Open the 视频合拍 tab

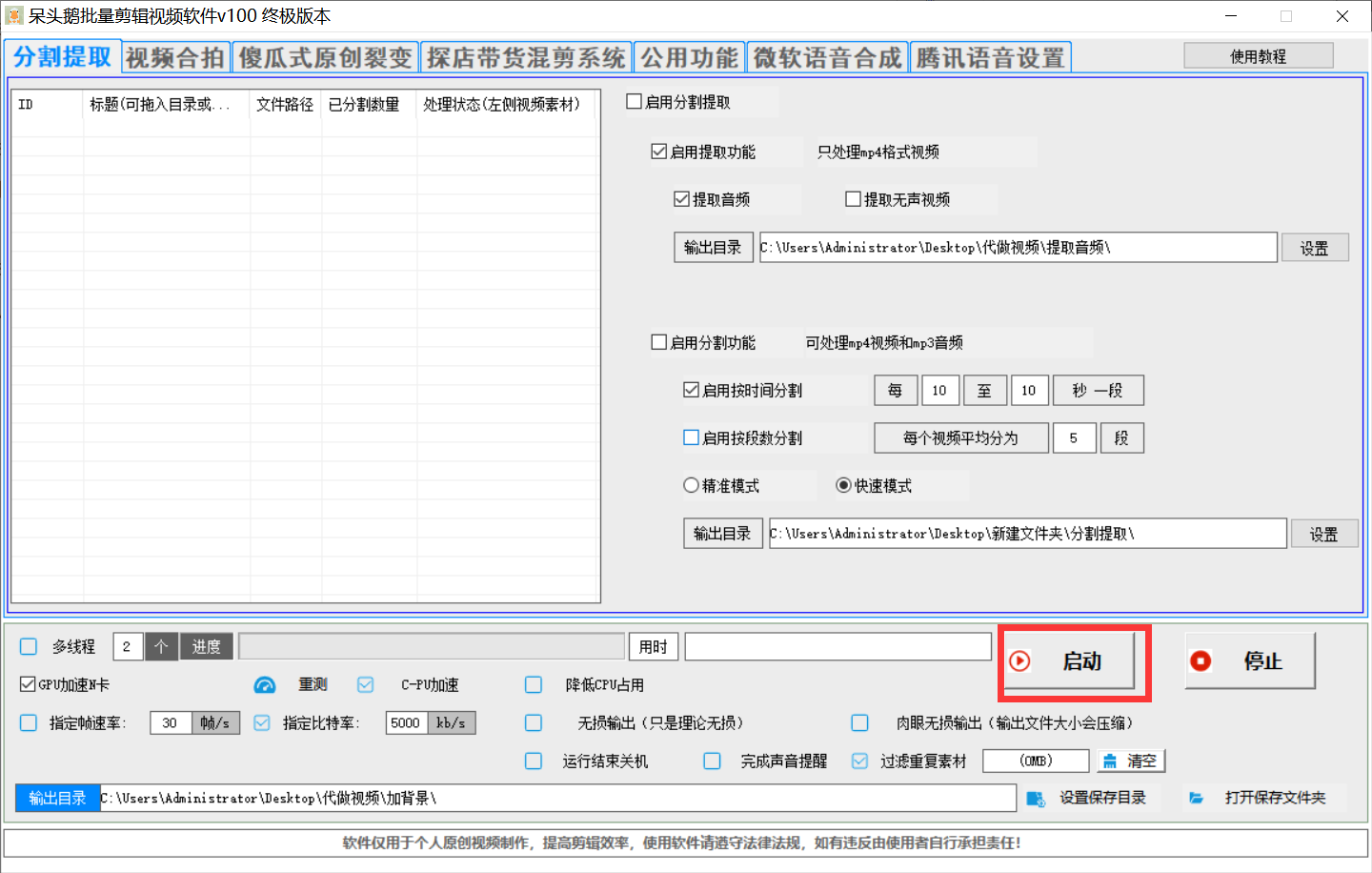click(175, 57)
